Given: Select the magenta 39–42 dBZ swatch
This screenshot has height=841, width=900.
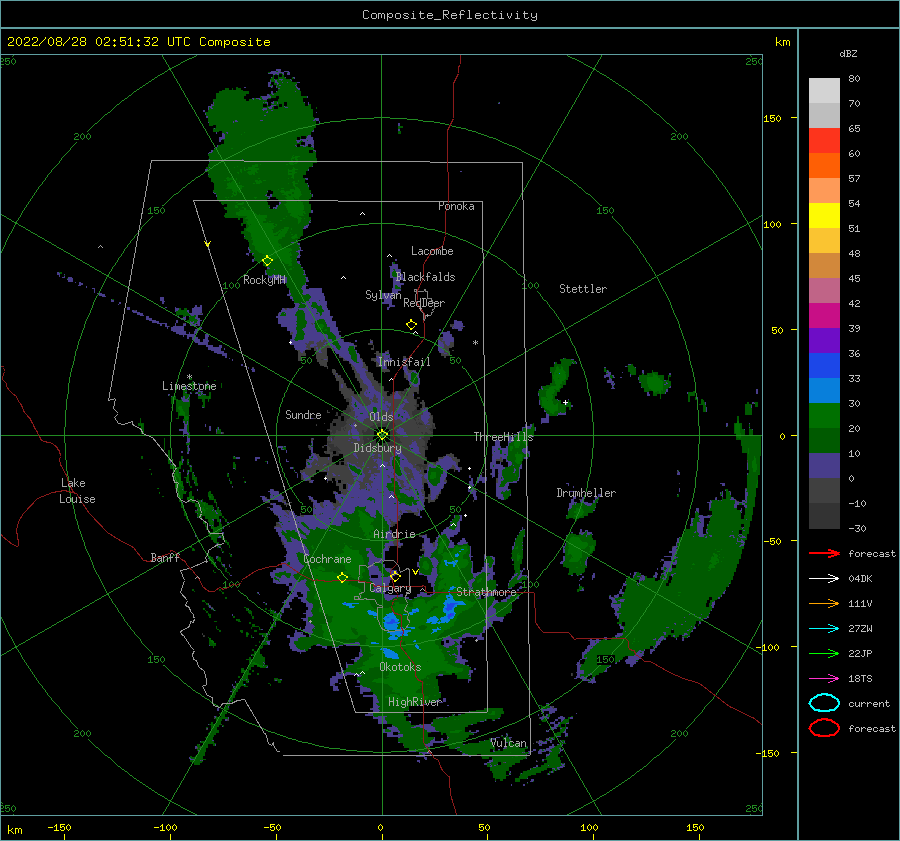Looking at the screenshot, I should point(824,316).
